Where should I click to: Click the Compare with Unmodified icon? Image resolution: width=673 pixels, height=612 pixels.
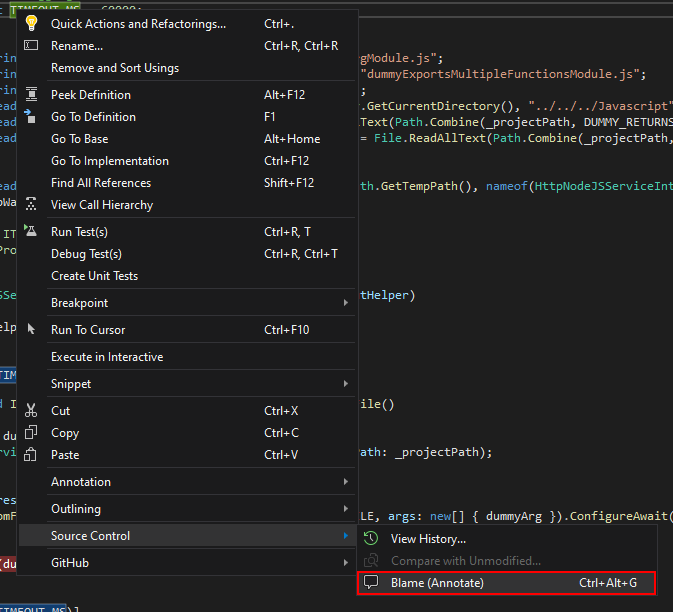(x=371, y=560)
